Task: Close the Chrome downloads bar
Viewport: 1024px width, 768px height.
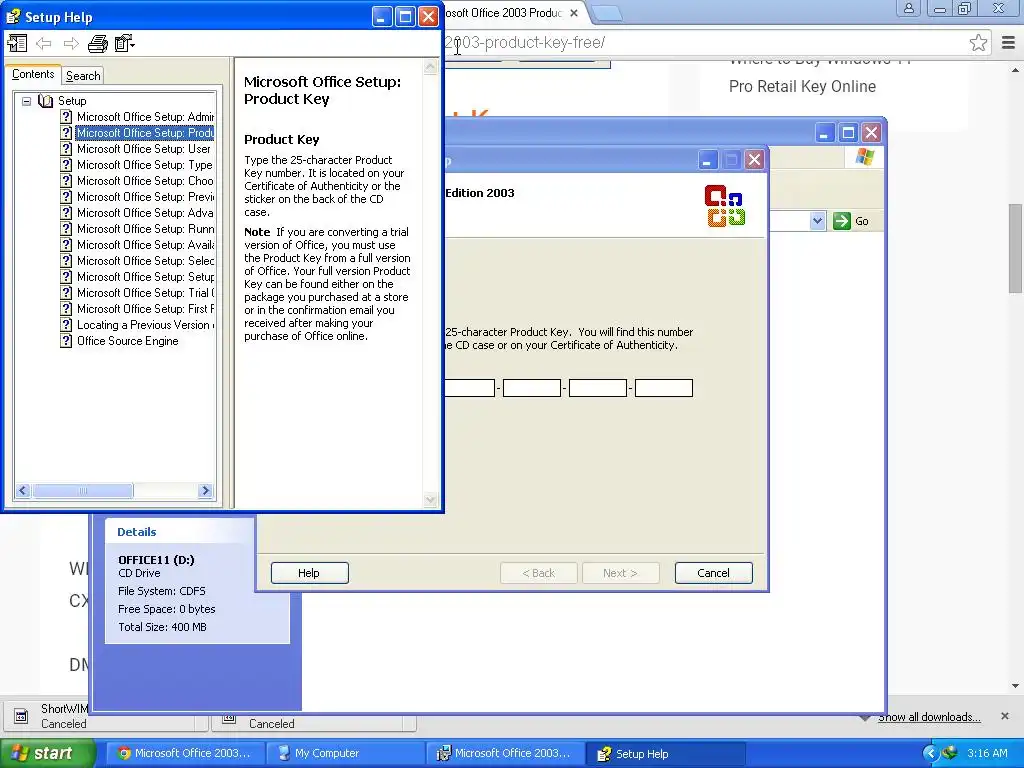Action: (1005, 716)
